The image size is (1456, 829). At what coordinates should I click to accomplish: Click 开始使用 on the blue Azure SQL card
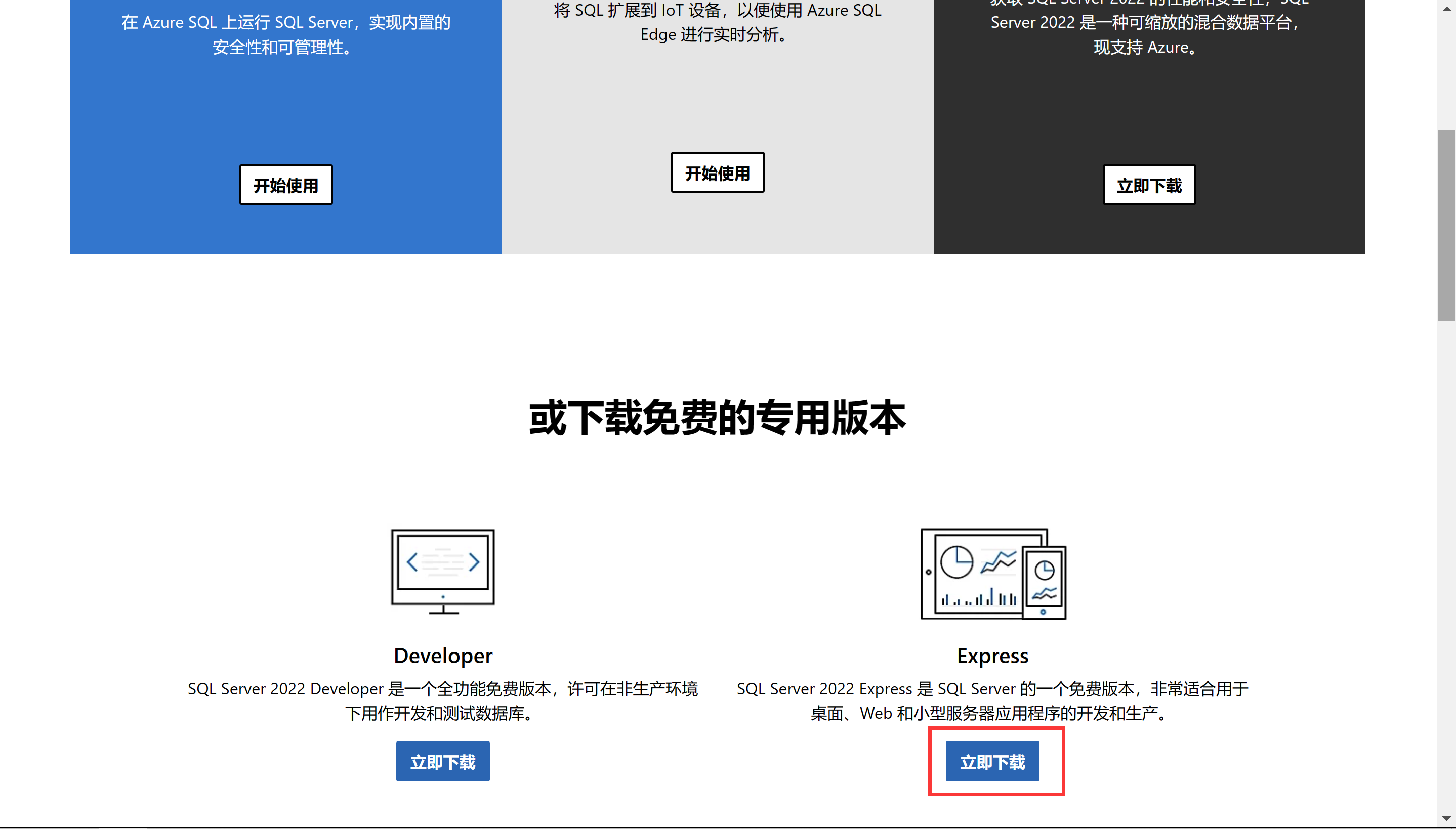[x=286, y=185]
